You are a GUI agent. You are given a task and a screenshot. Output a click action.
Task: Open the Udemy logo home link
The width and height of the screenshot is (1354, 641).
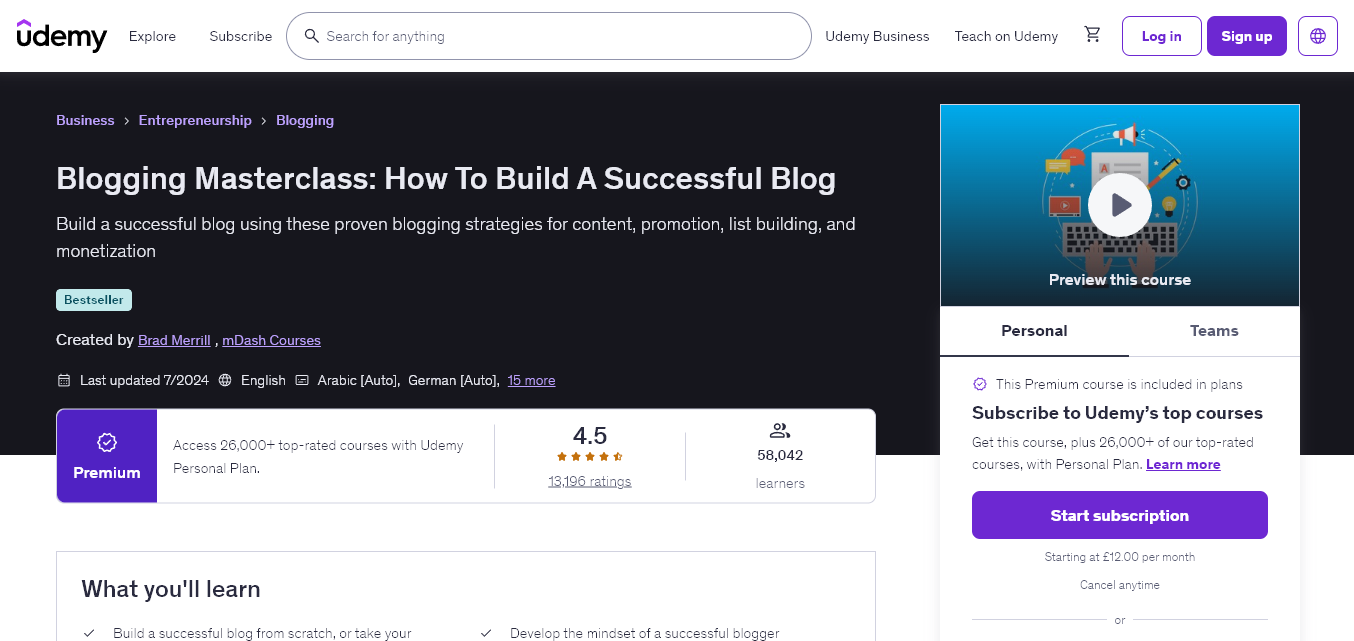tap(62, 36)
